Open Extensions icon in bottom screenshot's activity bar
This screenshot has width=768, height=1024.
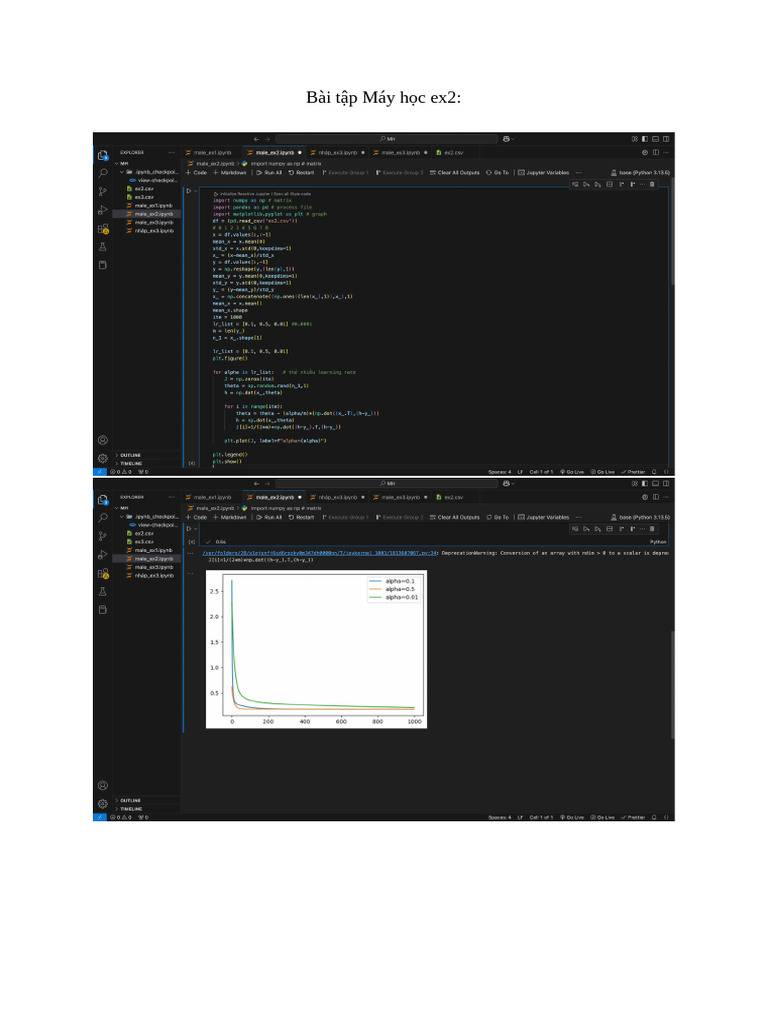pyautogui.click(x=103, y=573)
